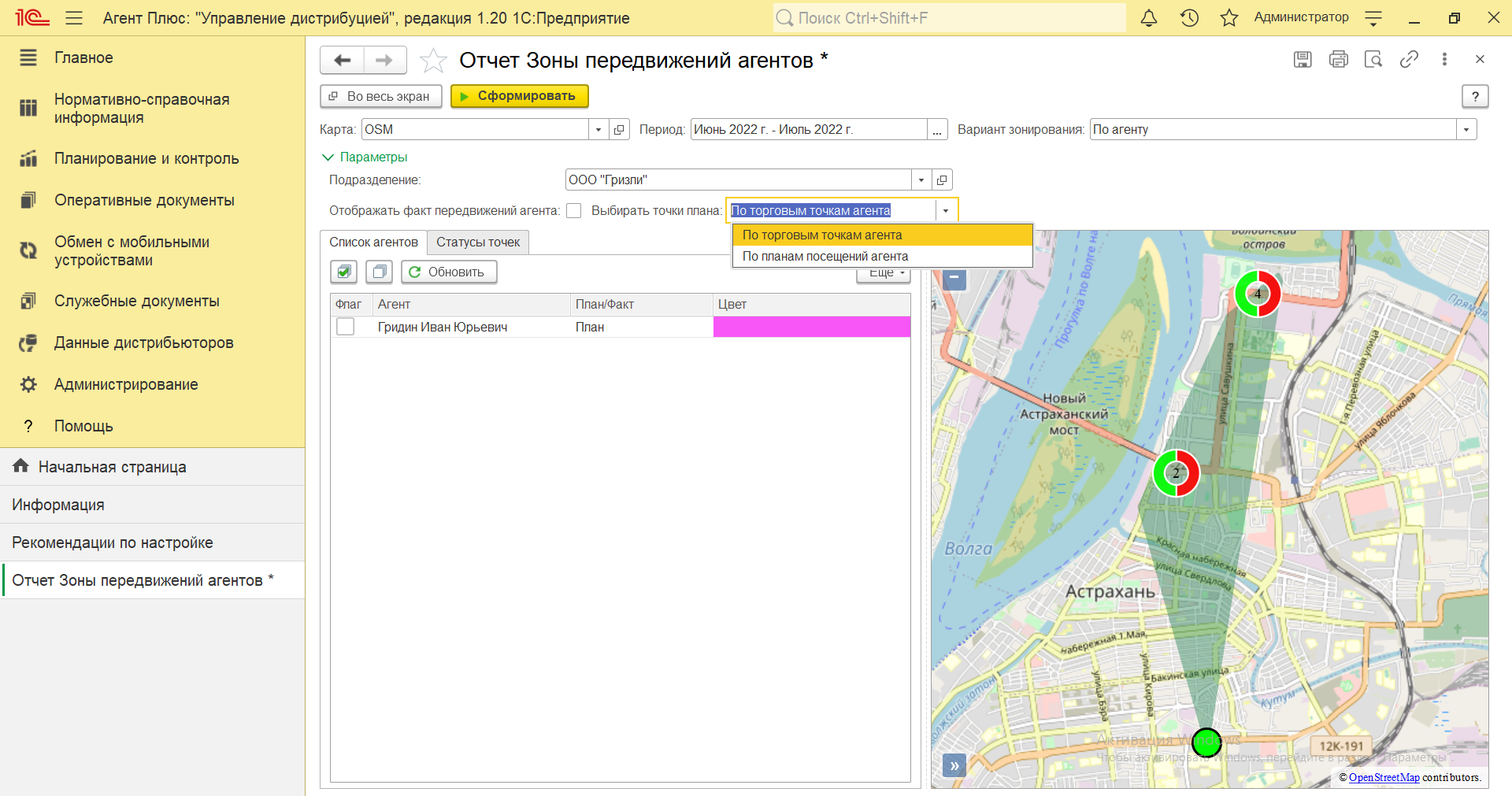Open favorites star in title bar
The image size is (1512, 796).
pos(1229,17)
